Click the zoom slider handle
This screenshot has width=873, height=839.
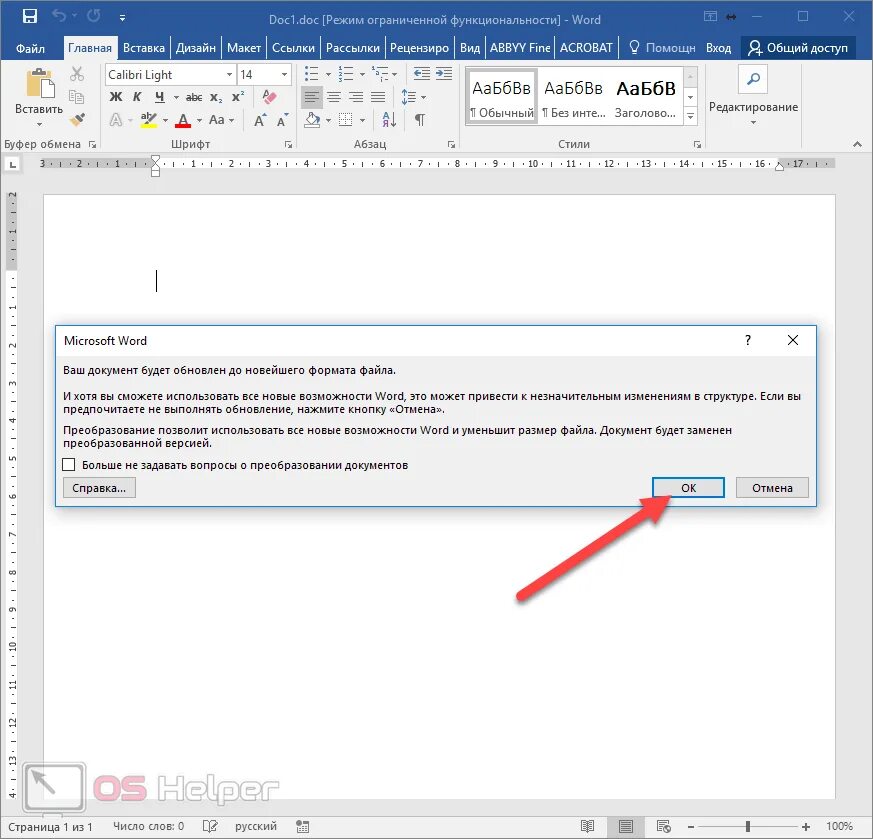(x=748, y=827)
